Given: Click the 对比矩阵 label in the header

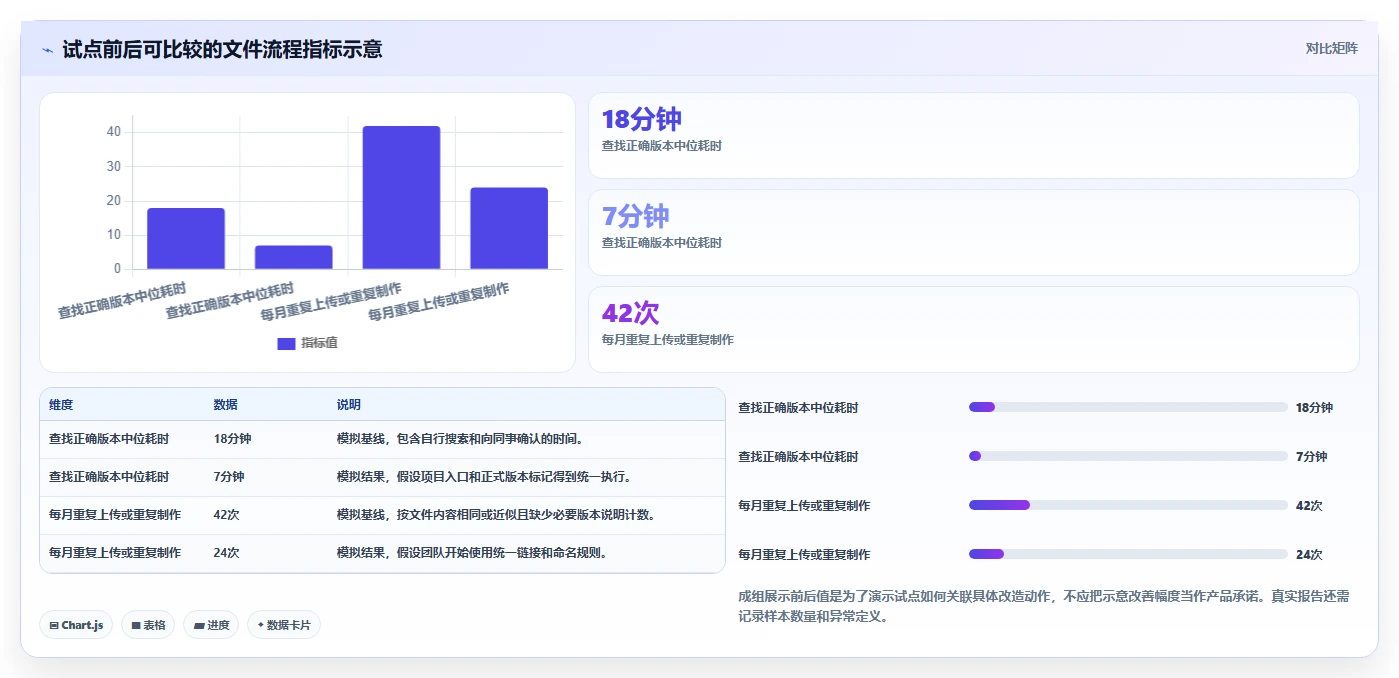Looking at the screenshot, I should coord(1331,48).
